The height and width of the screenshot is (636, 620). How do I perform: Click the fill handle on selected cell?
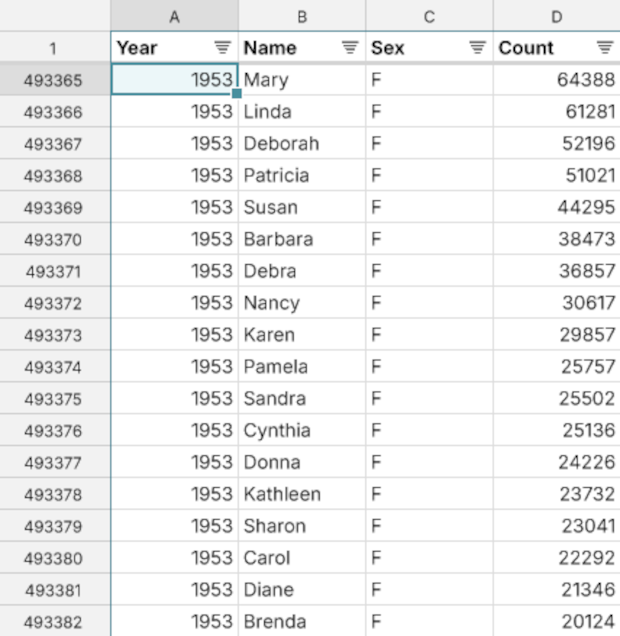pos(237,95)
